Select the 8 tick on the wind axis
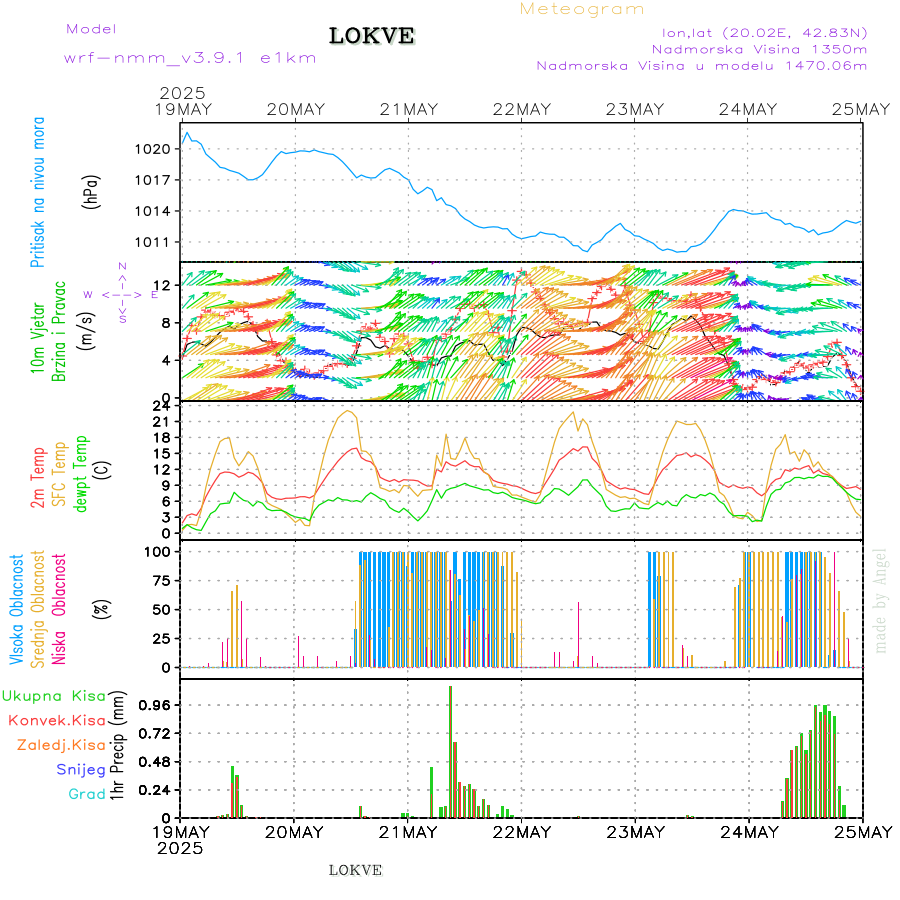Image resolution: width=900 pixels, height=900 pixels. click(166, 323)
